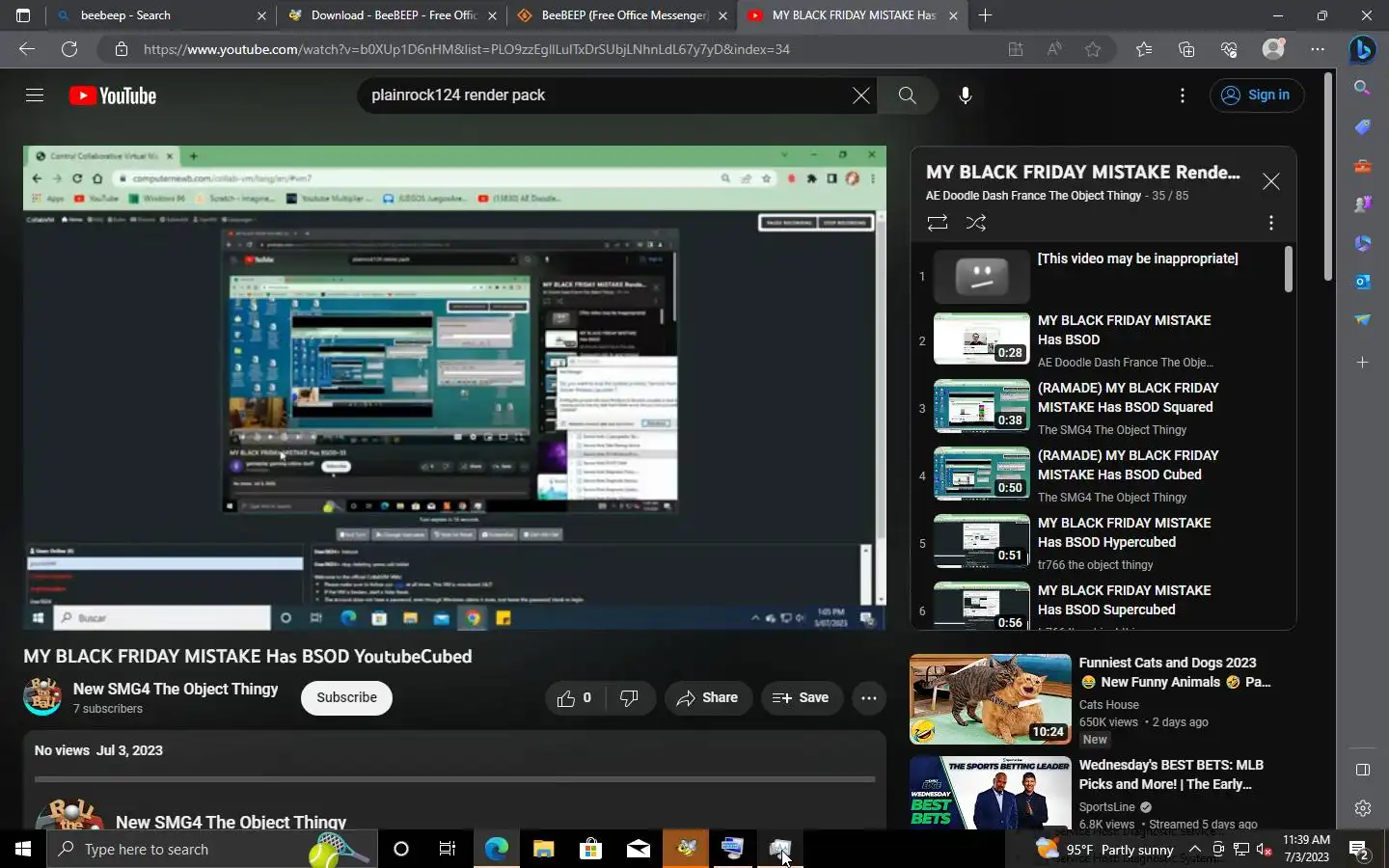Click the YouTube search magnifier button
The height and width of the screenshot is (868, 1389).
click(x=907, y=95)
